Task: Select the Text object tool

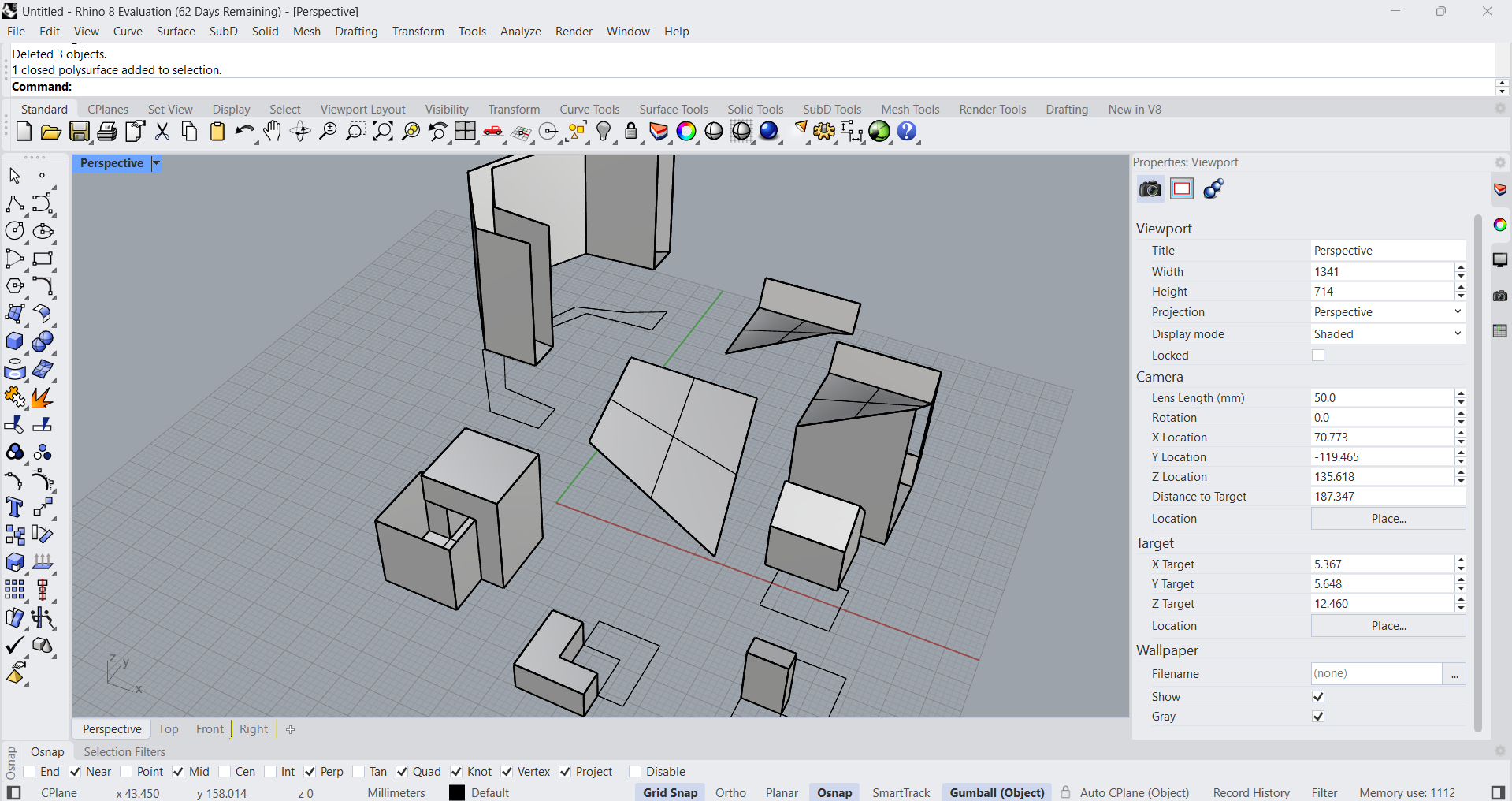Action: tap(14, 508)
